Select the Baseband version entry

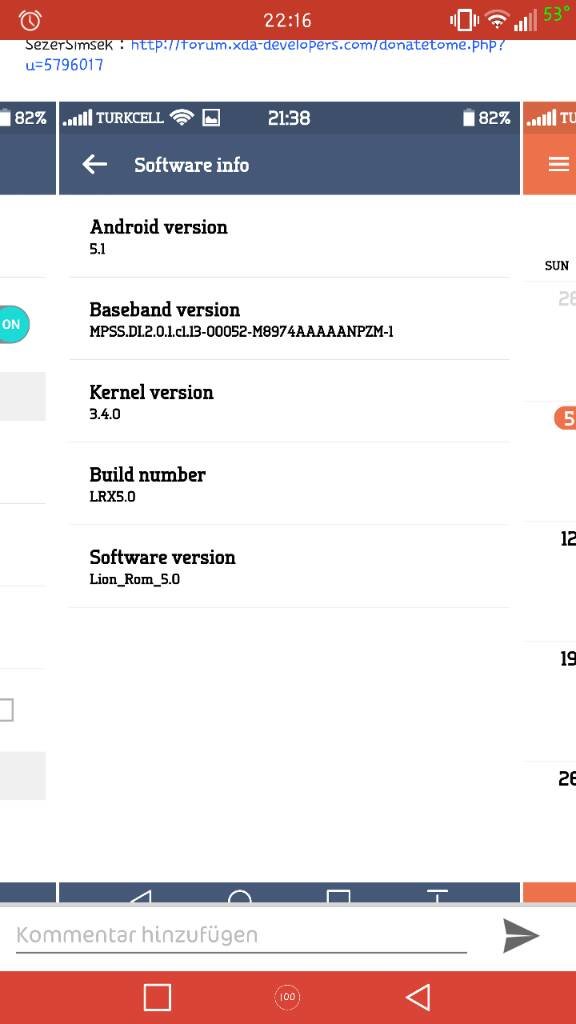coord(289,319)
